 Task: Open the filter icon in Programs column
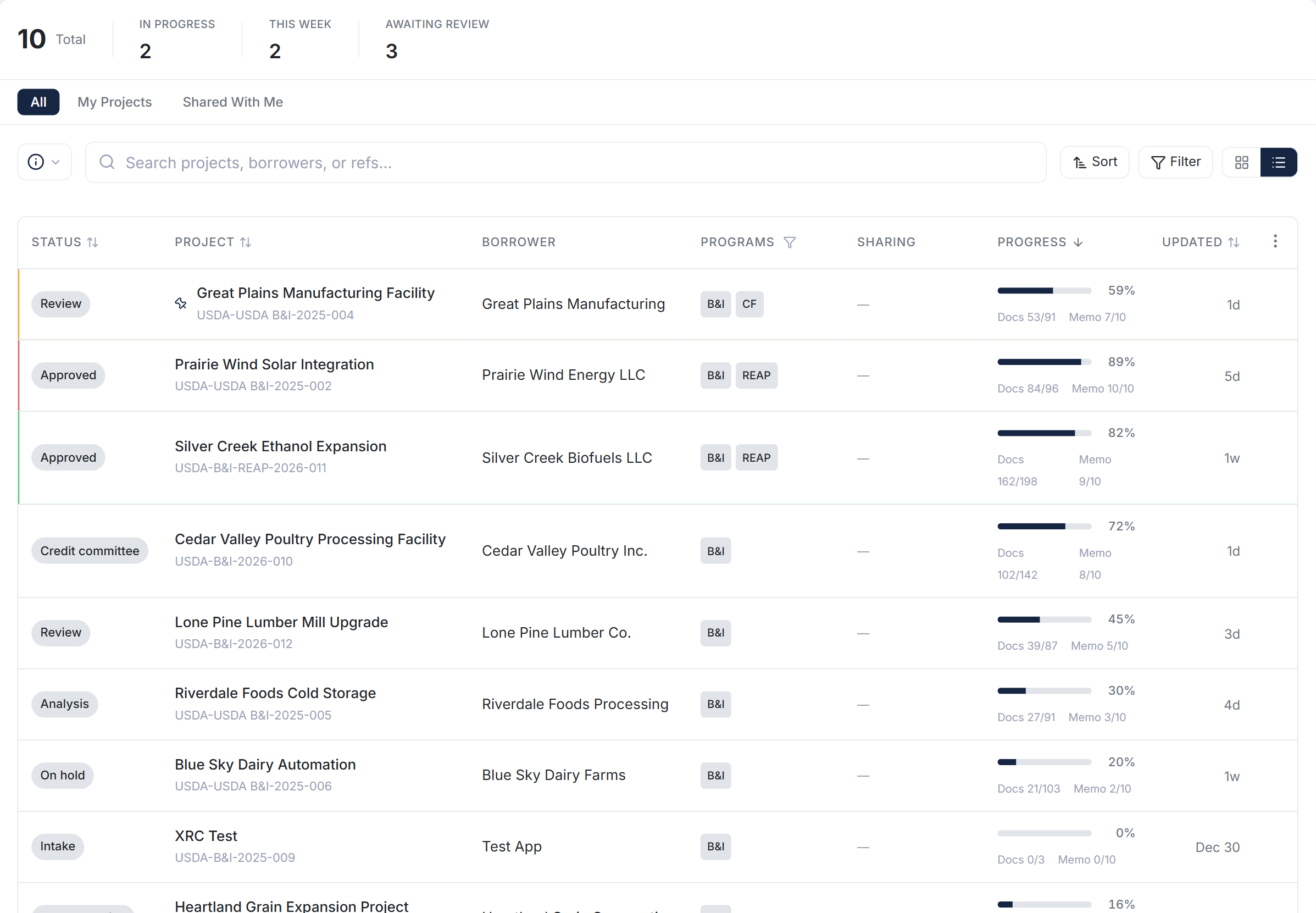[x=790, y=242]
